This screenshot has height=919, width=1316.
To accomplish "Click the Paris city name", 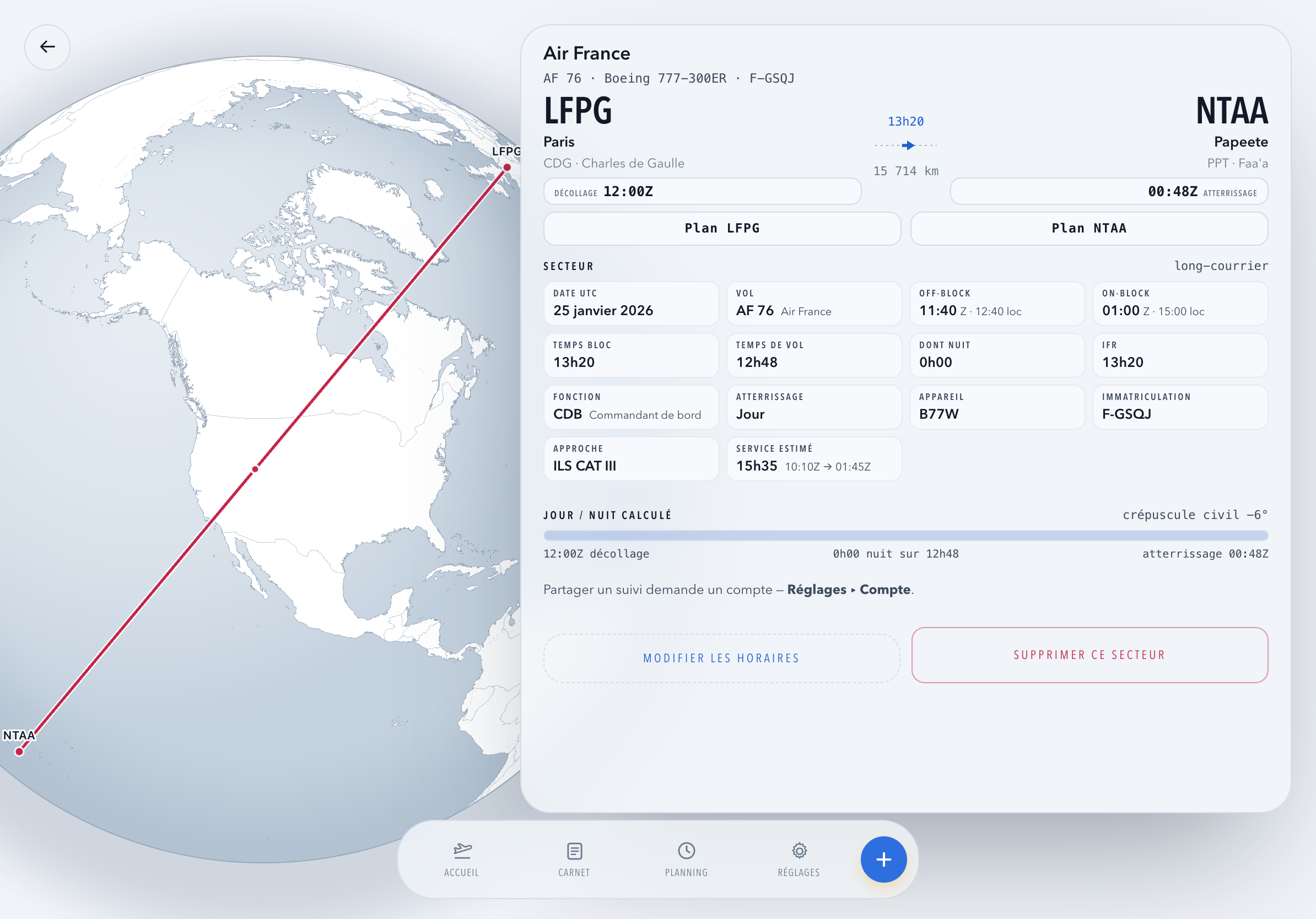I will click(559, 142).
